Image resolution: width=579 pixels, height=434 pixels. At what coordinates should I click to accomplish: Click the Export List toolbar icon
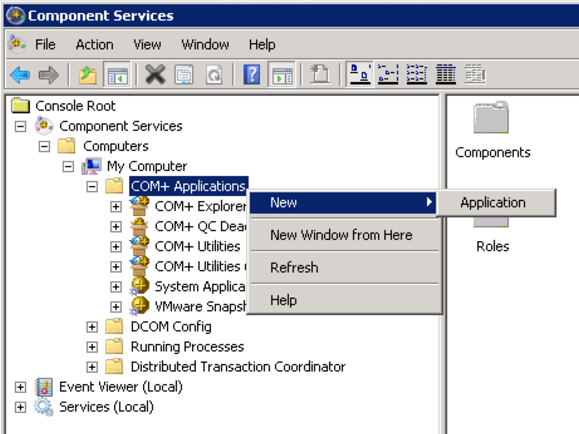coord(320,75)
